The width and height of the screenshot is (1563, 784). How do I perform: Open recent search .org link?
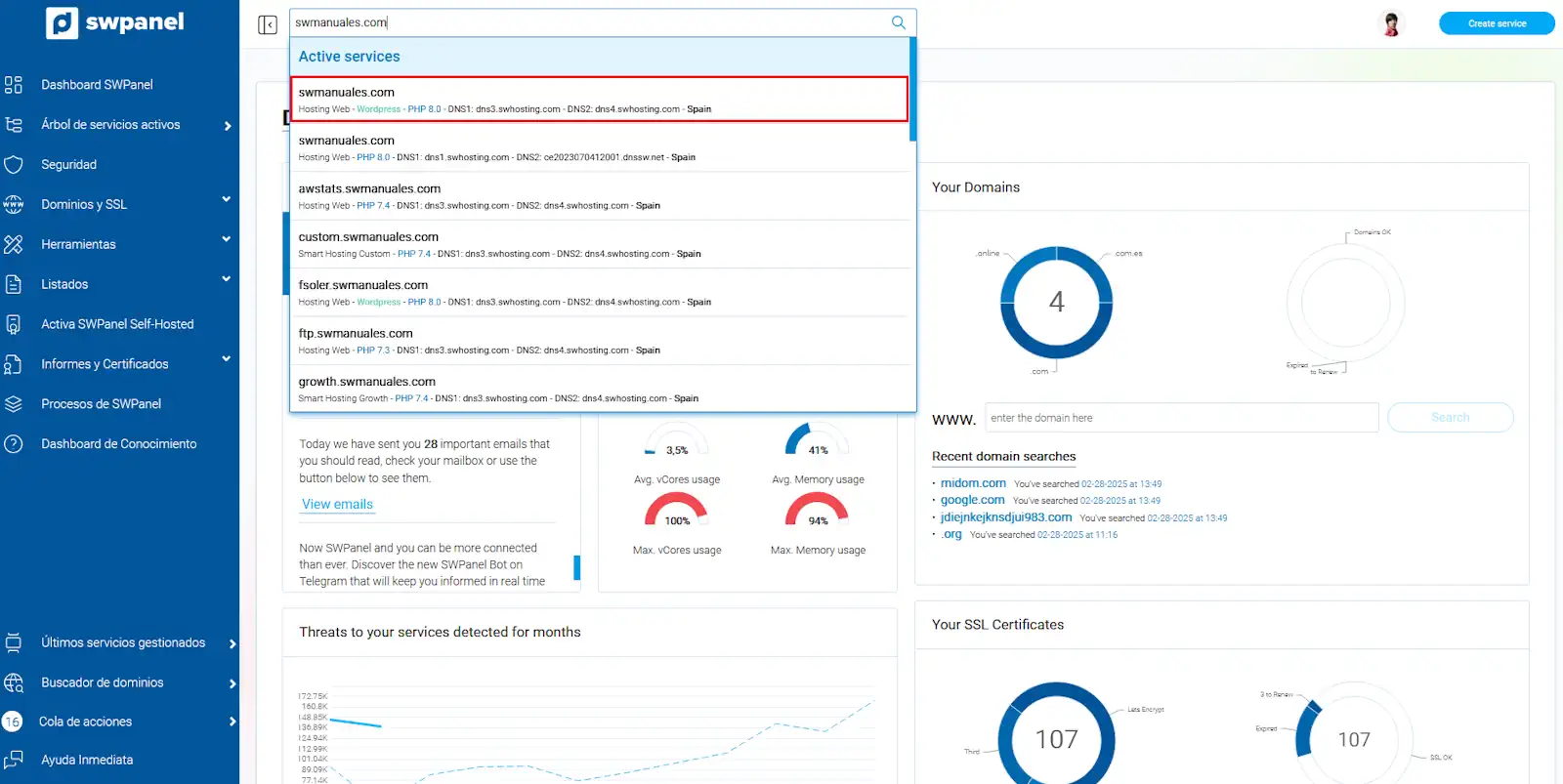coord(951,534)
